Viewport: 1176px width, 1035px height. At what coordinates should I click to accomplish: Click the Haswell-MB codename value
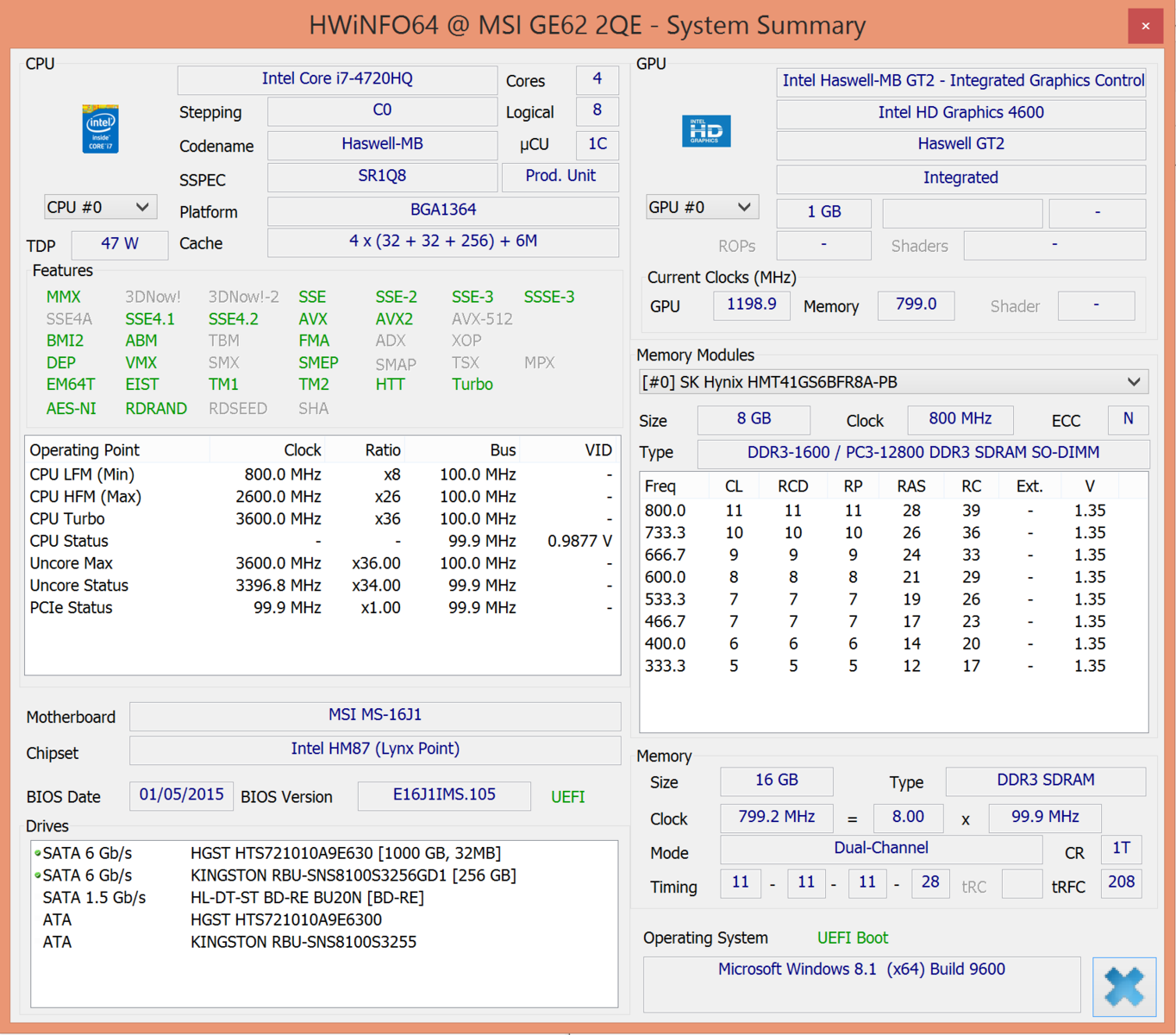coord(382,144)
